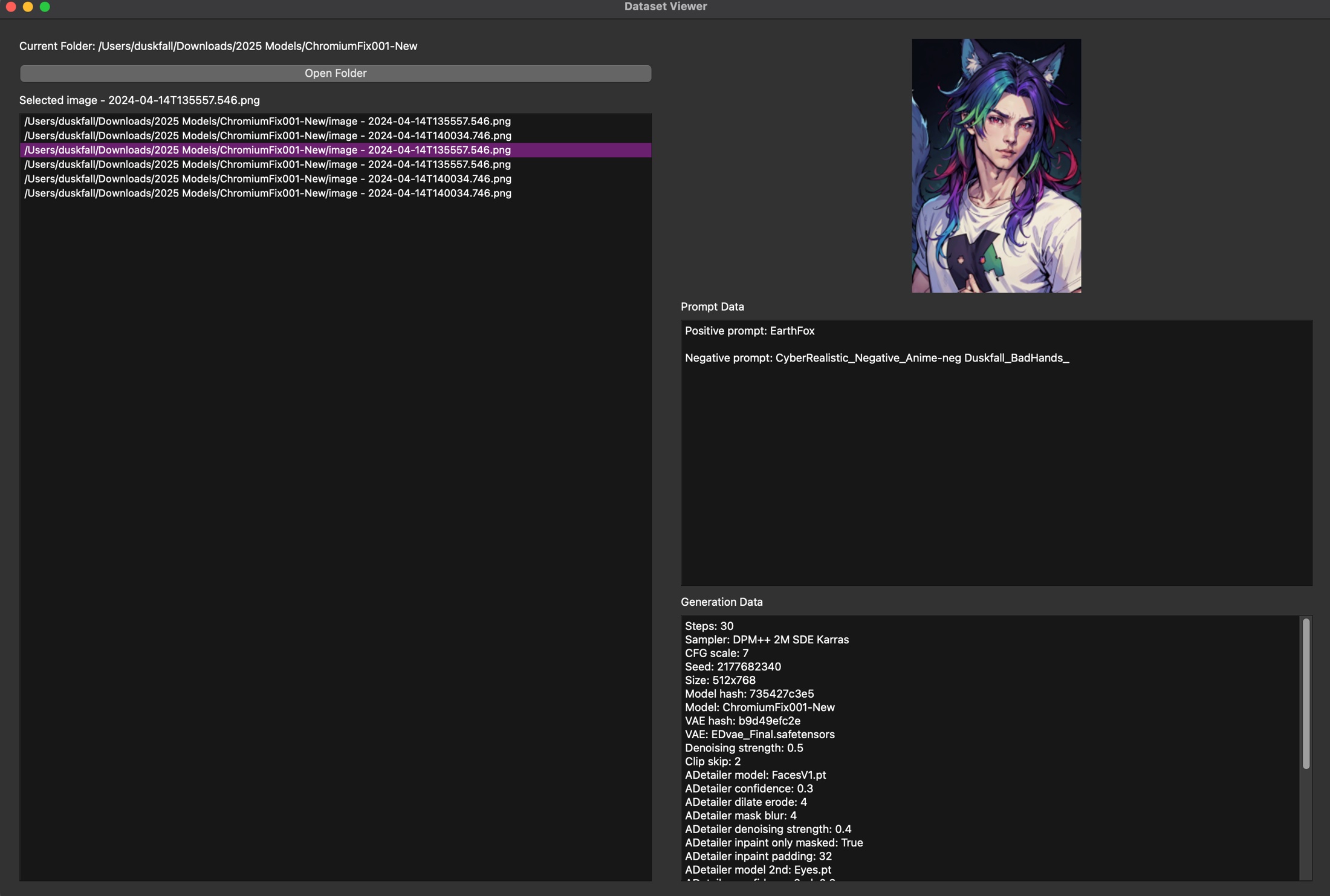Close the Dataset Viewer window
This screenshot has height=896, width=1330.
pos(11,7)
